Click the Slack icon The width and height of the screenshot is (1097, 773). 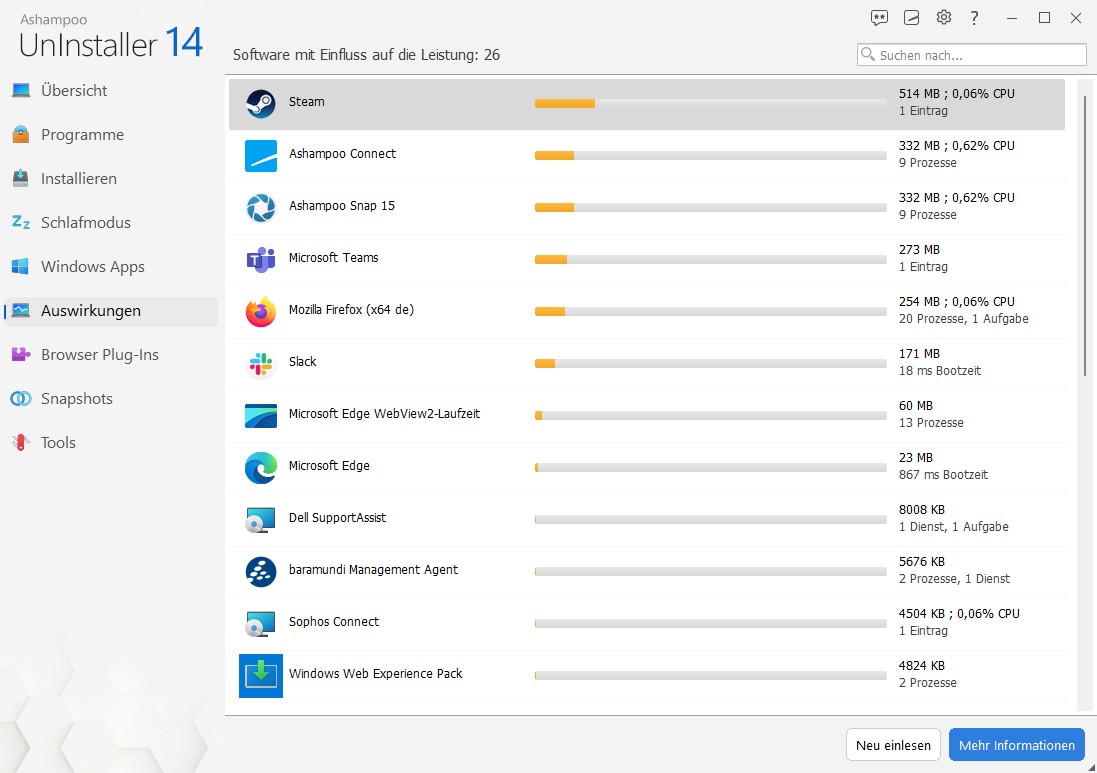[261, 364]
